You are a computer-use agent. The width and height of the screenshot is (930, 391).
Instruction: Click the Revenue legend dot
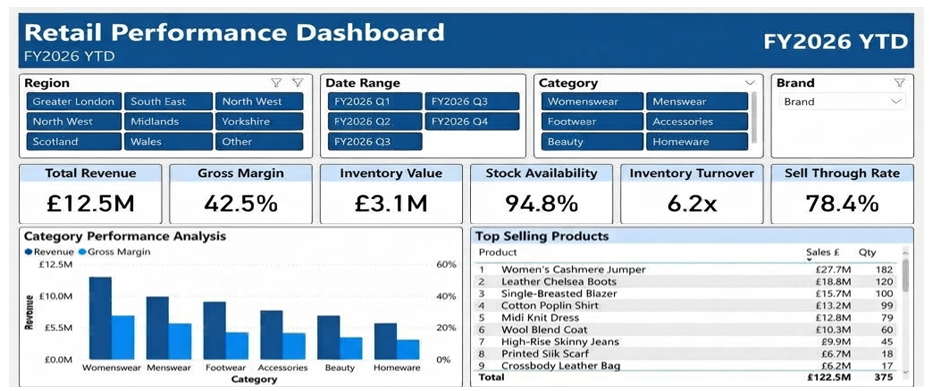[x=28, y=252]
